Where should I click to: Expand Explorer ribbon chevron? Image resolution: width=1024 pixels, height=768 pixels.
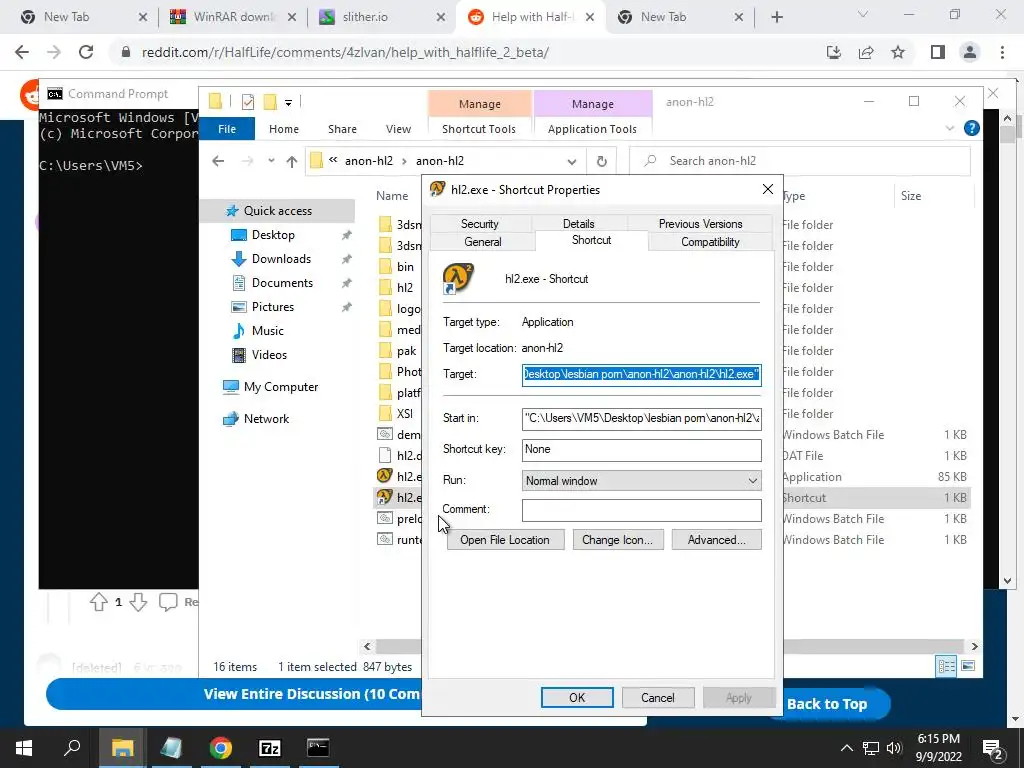tap(950, 129)
